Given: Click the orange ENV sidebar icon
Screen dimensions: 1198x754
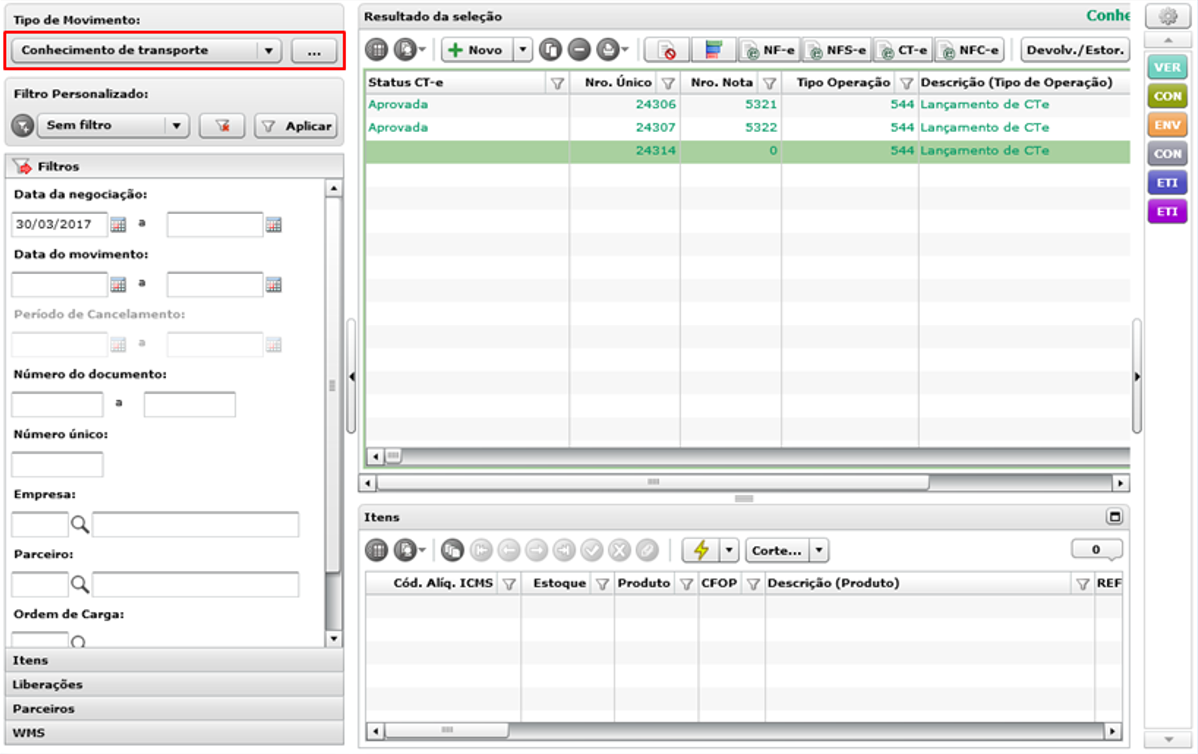Looking at the screenshot, I should tap(1167, 125).
